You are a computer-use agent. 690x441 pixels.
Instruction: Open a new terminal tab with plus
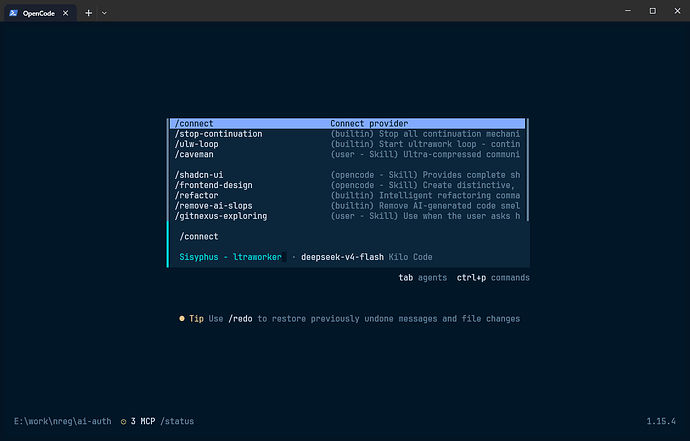point(88,13)
